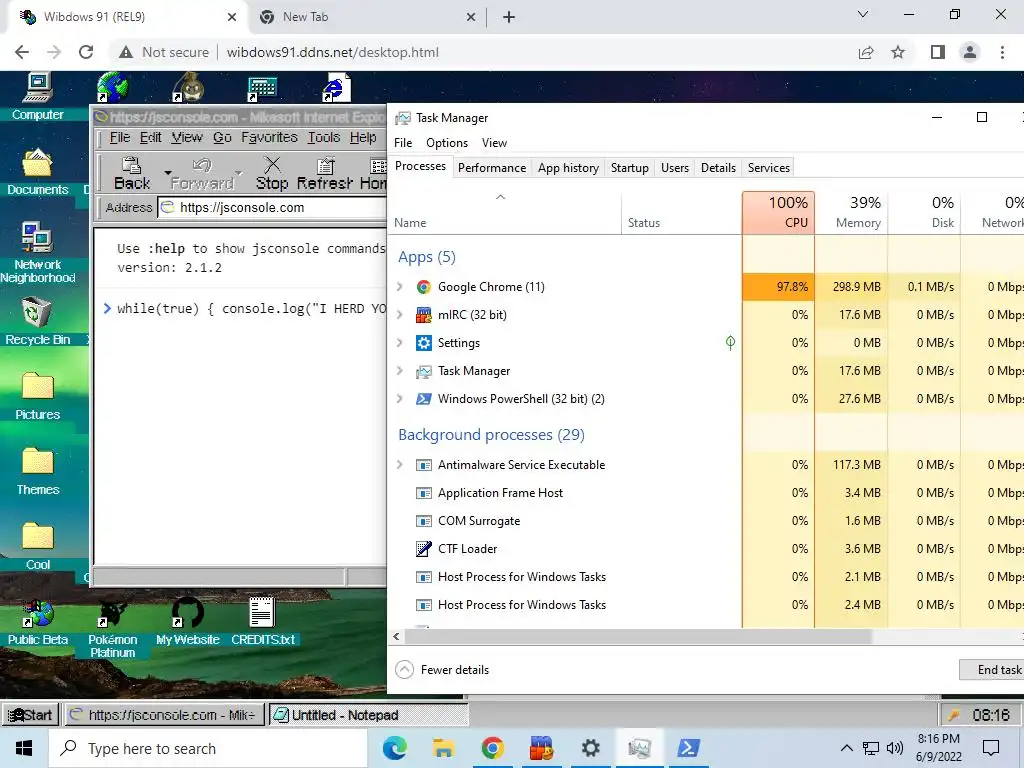This screenshot has width=1024, height=768.
Task: Switch to the Services tab
Action: click(x=769, y=168)
